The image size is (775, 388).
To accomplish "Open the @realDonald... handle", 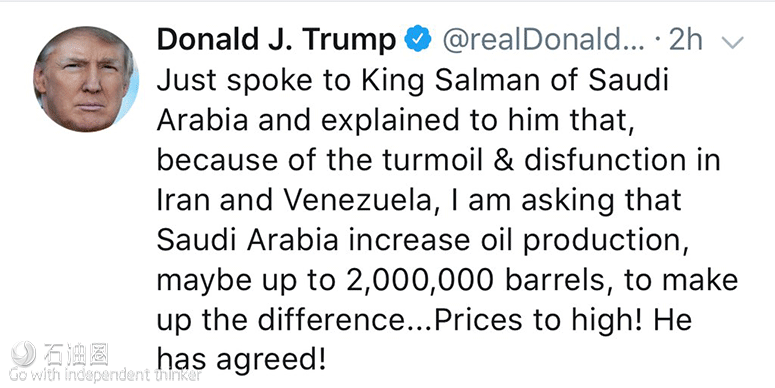I will 543,40.
